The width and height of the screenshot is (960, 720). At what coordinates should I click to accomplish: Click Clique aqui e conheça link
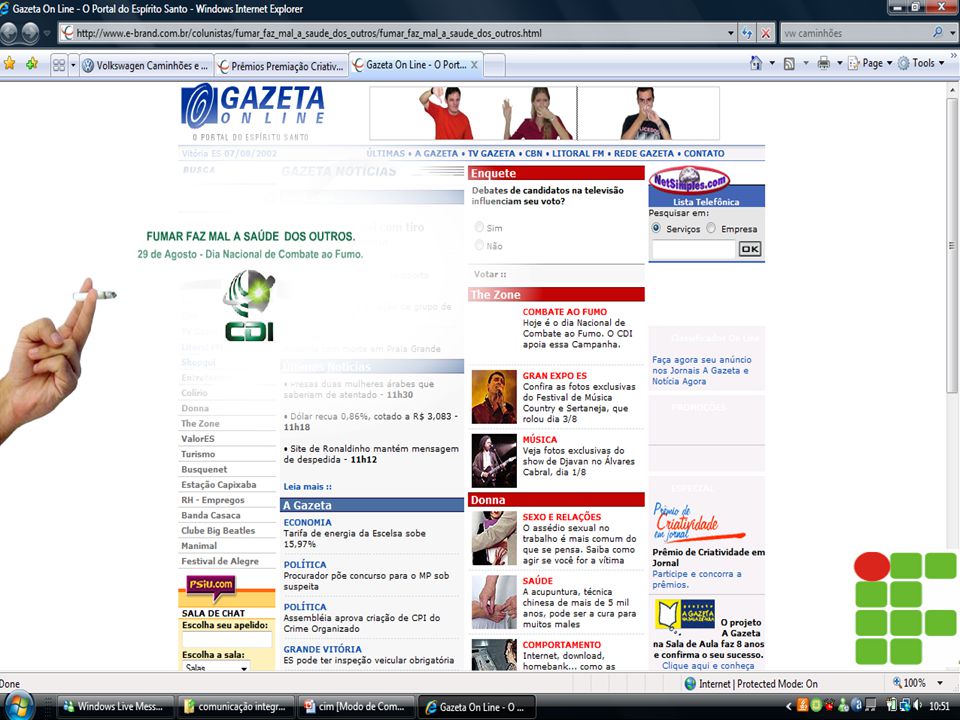point(708,665)
